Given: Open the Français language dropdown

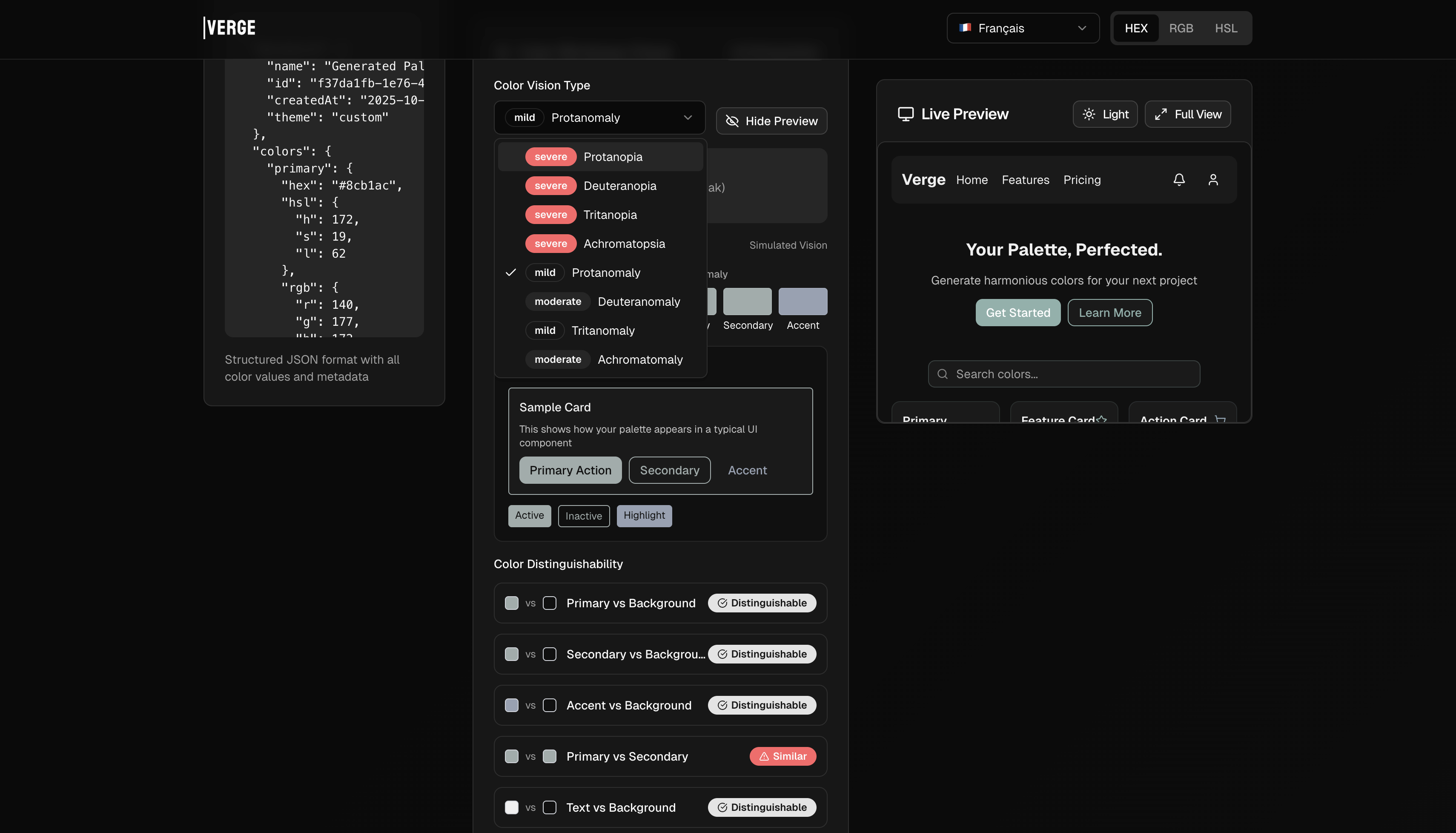Looking at the screenshot, I should pos(1023,28).
